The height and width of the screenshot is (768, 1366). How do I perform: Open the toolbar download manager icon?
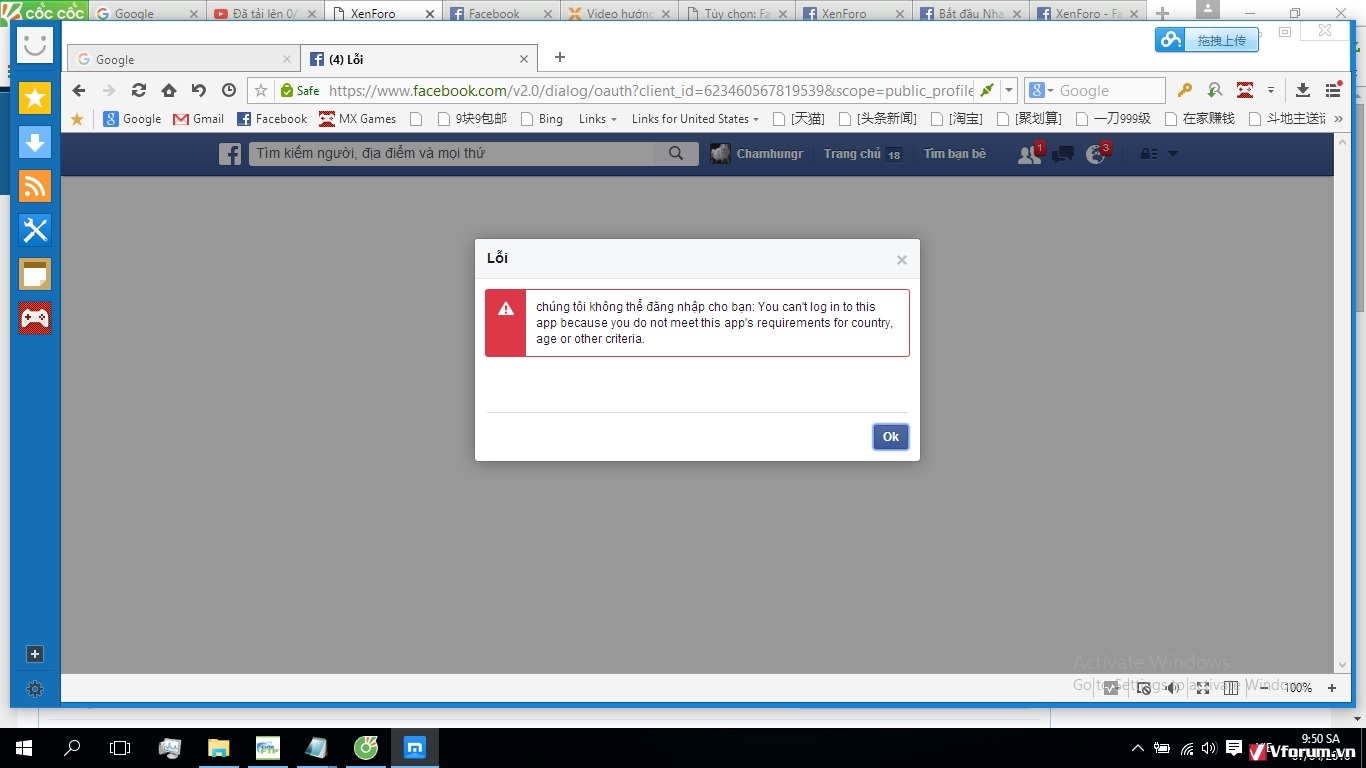(1302, 90)
